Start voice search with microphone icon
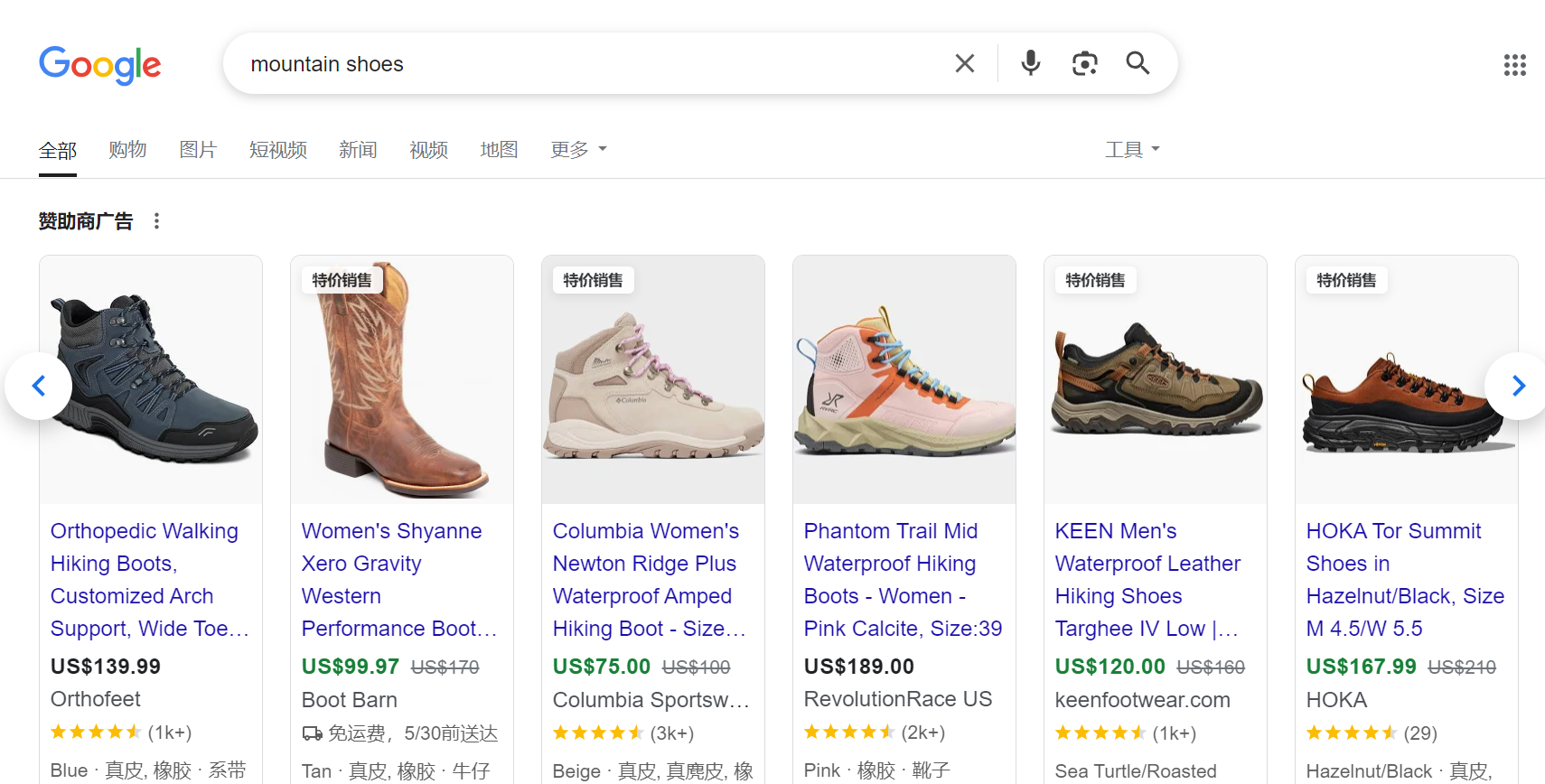Image resolution: width=1545 pixels, height=784 pixels. 1031,63
